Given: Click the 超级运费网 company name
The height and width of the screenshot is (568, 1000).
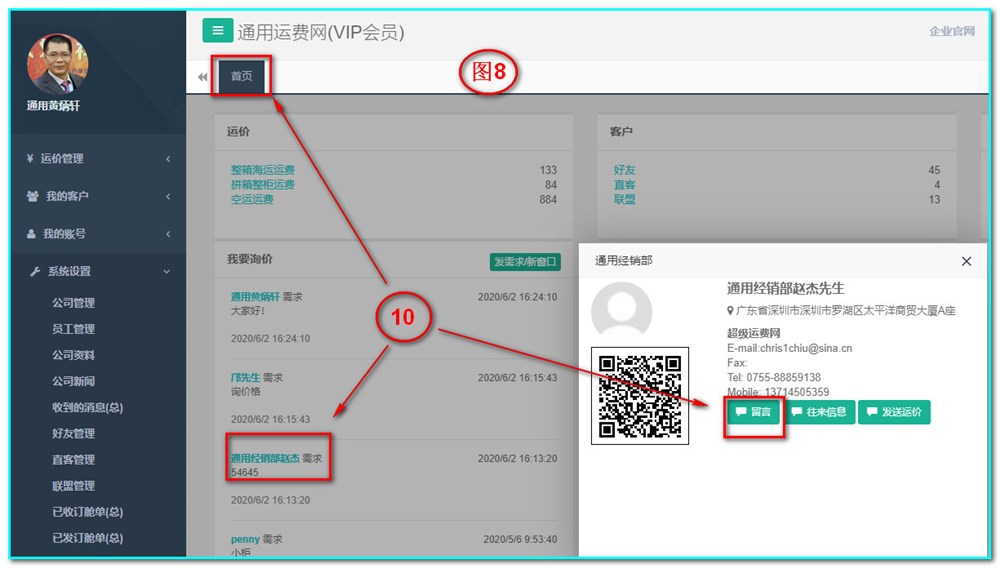Looking at the screenshot, I should point(753,333).
